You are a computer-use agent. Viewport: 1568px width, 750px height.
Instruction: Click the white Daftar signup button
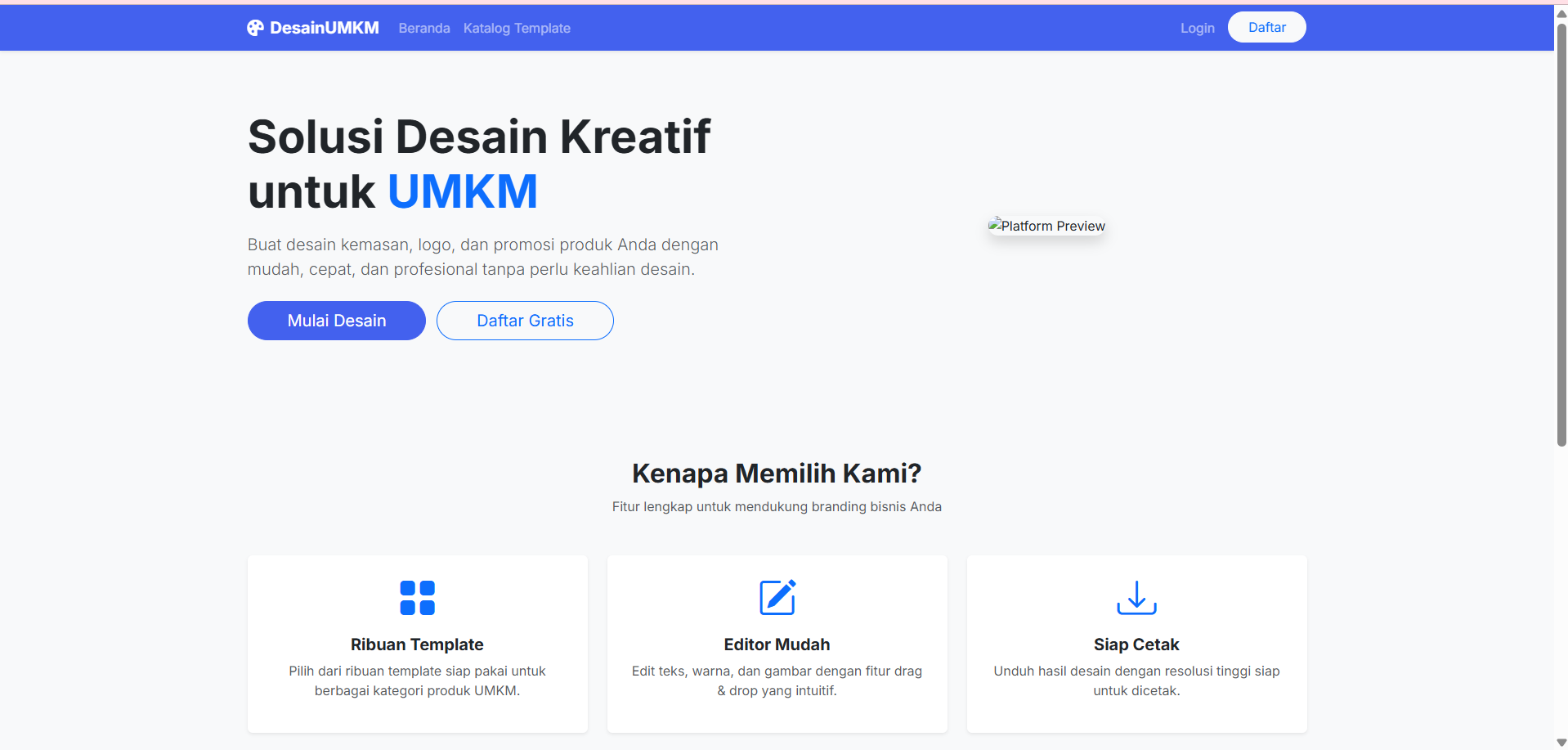(1266, 26)
